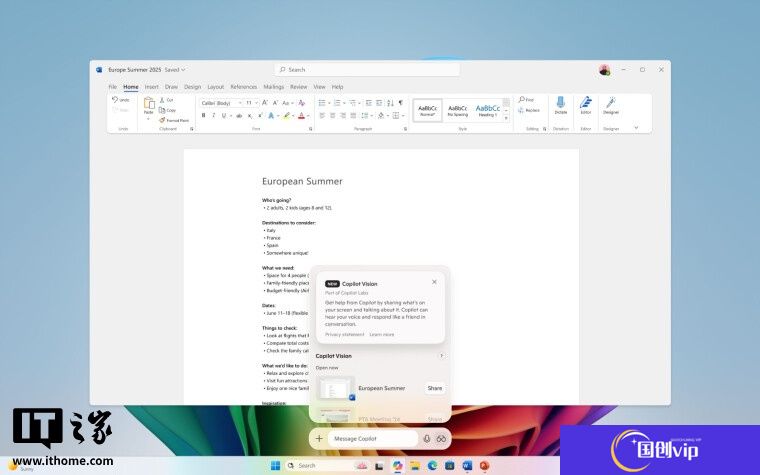Viewport: 760px width, 475px height.
Task: Switch to the Design tab
Action: (x=192, y=87)
